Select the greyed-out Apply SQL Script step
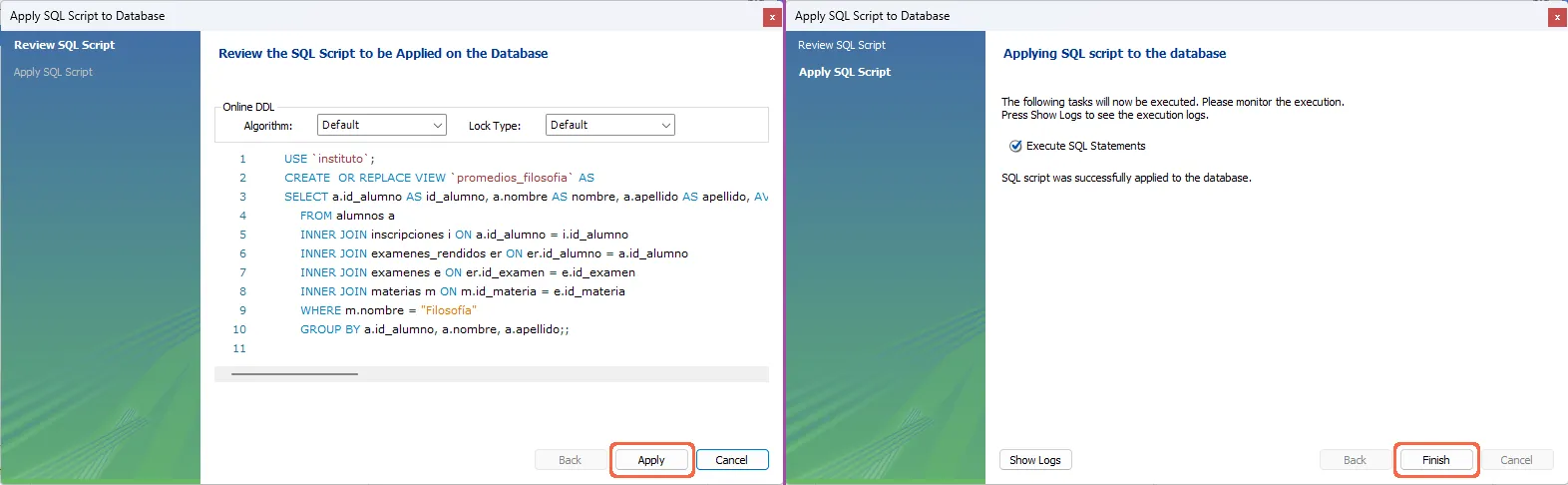Screen dimensions: 1568x485 [53, 72]
